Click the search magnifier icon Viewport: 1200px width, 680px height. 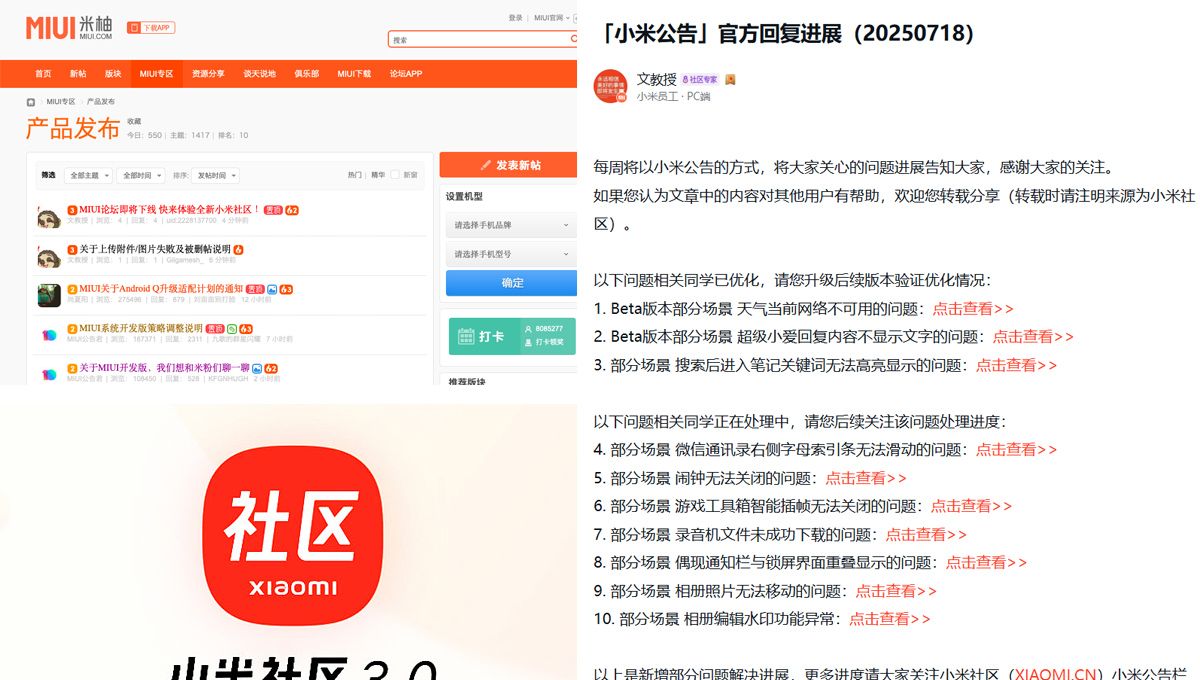coord(572,40)
